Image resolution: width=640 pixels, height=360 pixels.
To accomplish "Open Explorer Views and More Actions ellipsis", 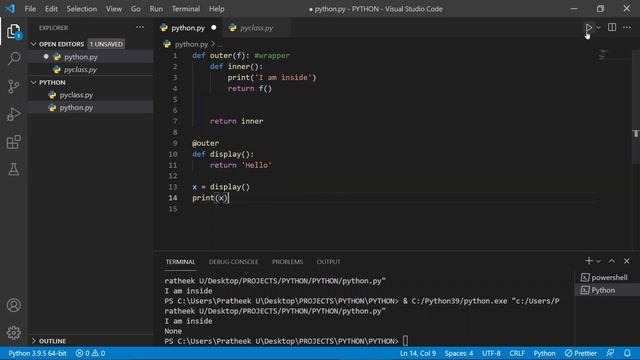I will point(140,27).
